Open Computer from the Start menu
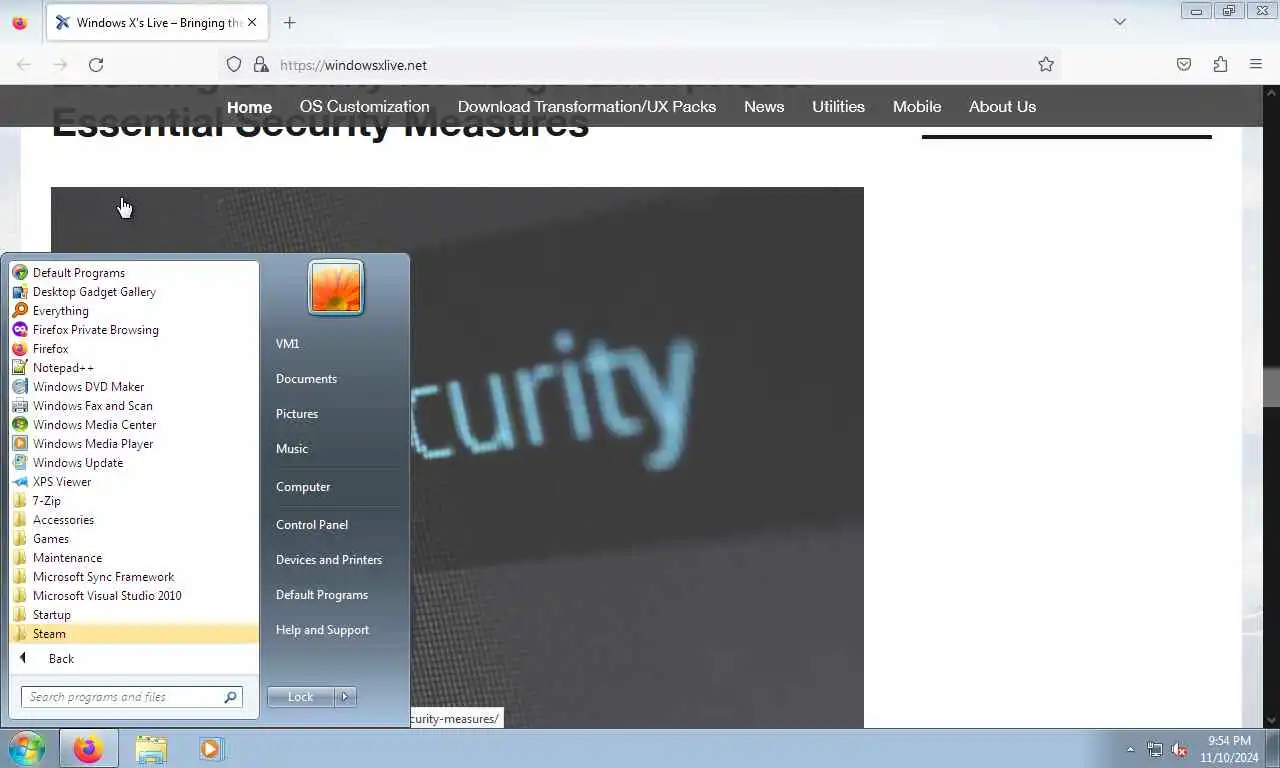The image size is (1280, 768). click(x=335, y=487)
